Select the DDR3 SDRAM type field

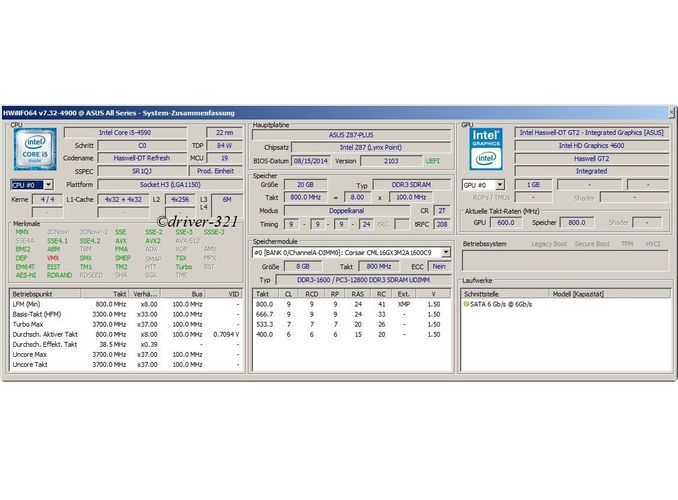click(411, 184)
